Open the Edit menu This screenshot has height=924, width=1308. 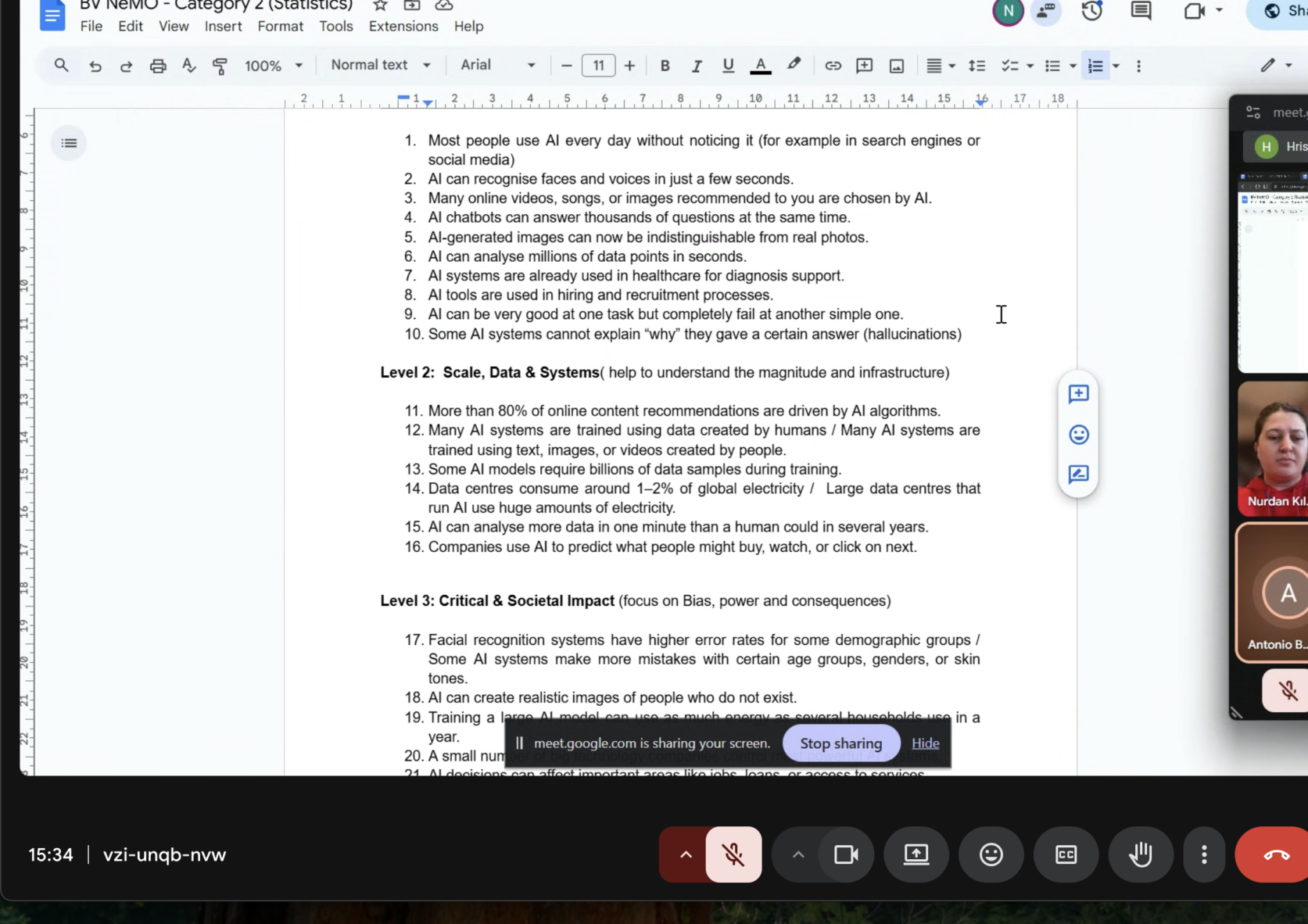(x=131, y=26)
